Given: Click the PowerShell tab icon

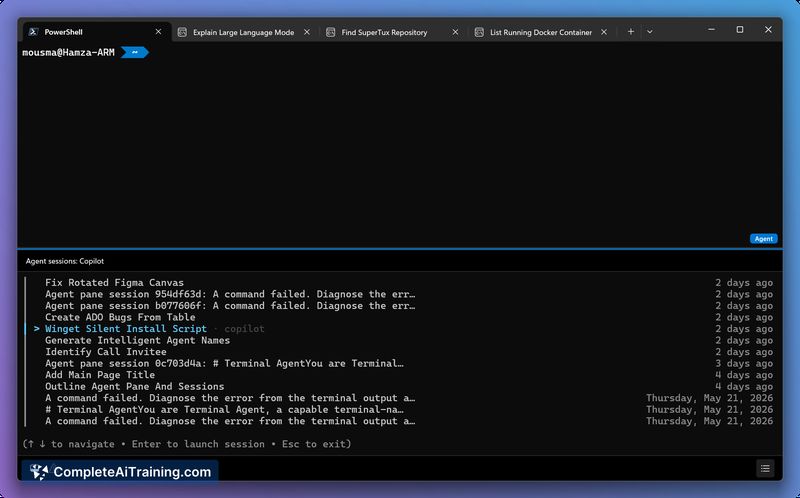Looking at the screenshot, I should [33, 32].
